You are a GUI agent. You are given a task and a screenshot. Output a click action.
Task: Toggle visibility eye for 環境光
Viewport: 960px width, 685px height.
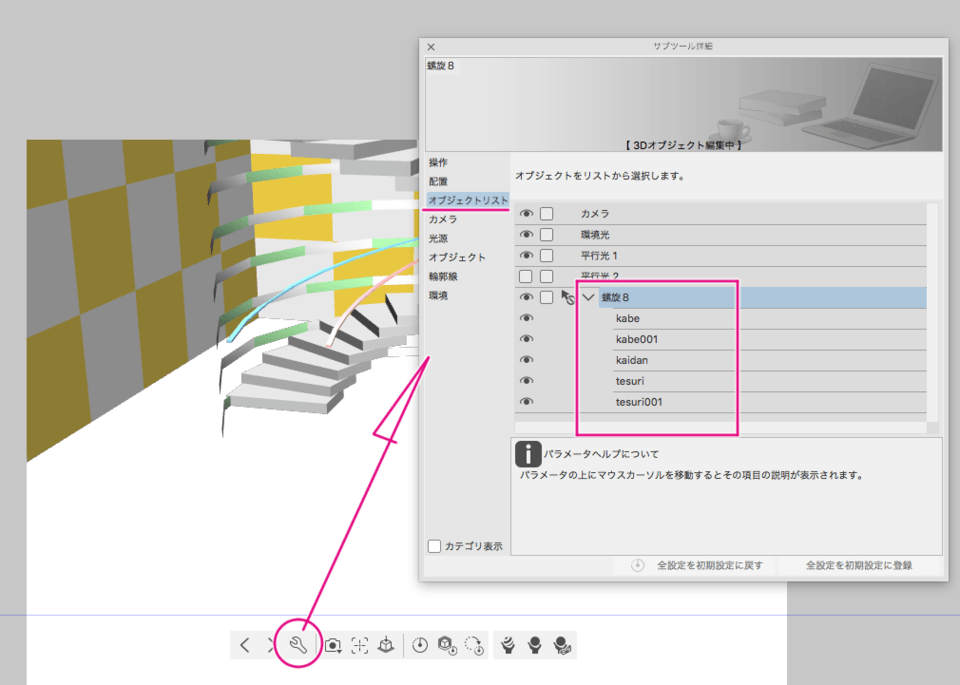click(526, 234)
